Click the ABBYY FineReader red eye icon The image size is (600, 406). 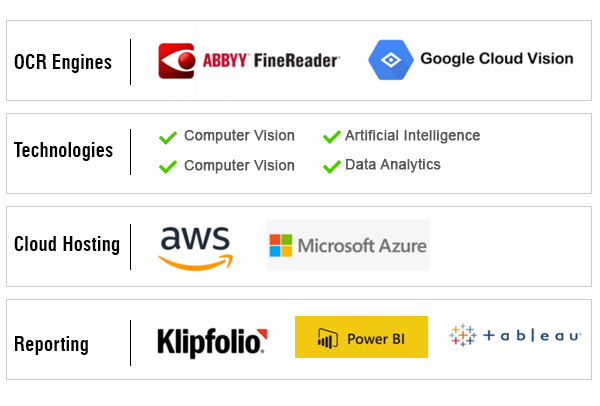[177, 61]
